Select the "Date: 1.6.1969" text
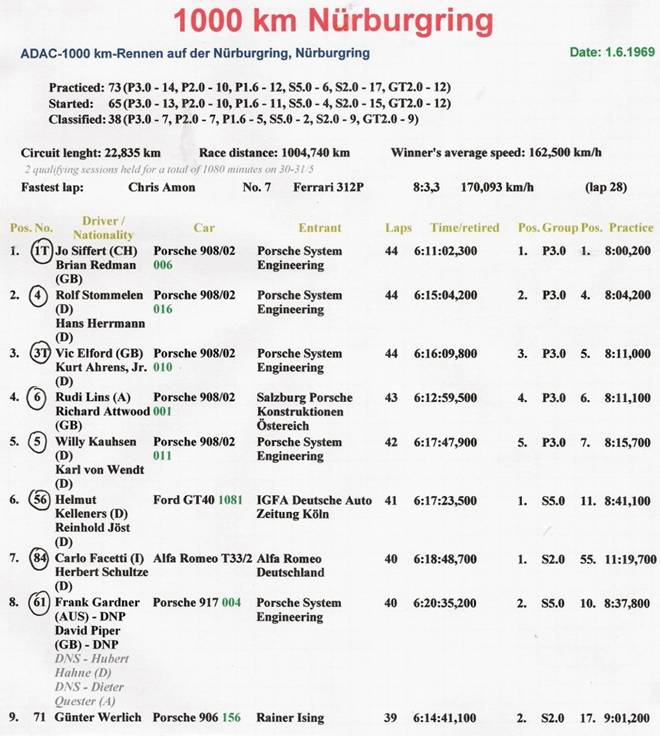Screen dimensions: 660x736 pos(612,52)
